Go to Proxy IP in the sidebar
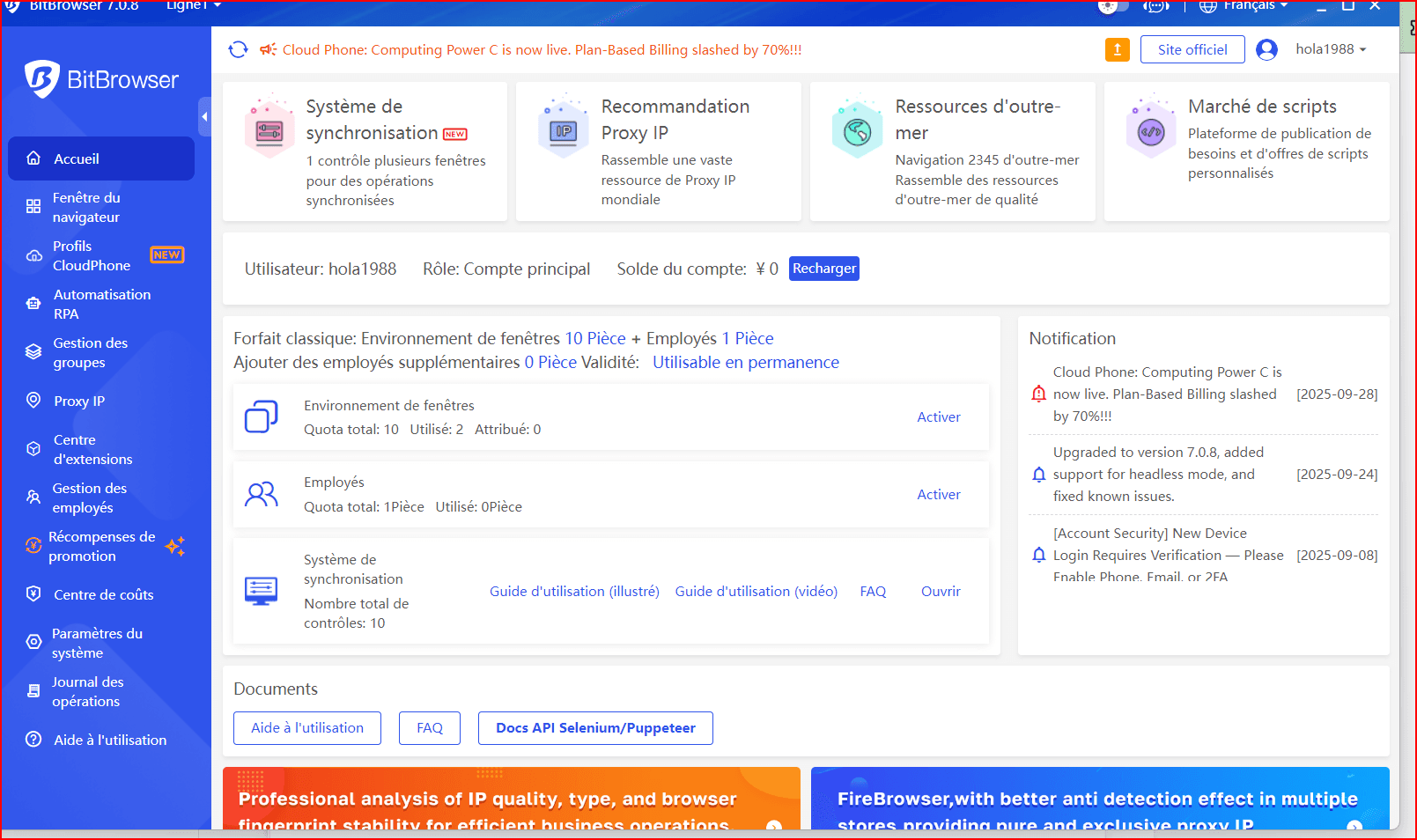Image resolution: width=1417 pixels, height=840 pixels. pyautogui.click(x=78, y=402)
